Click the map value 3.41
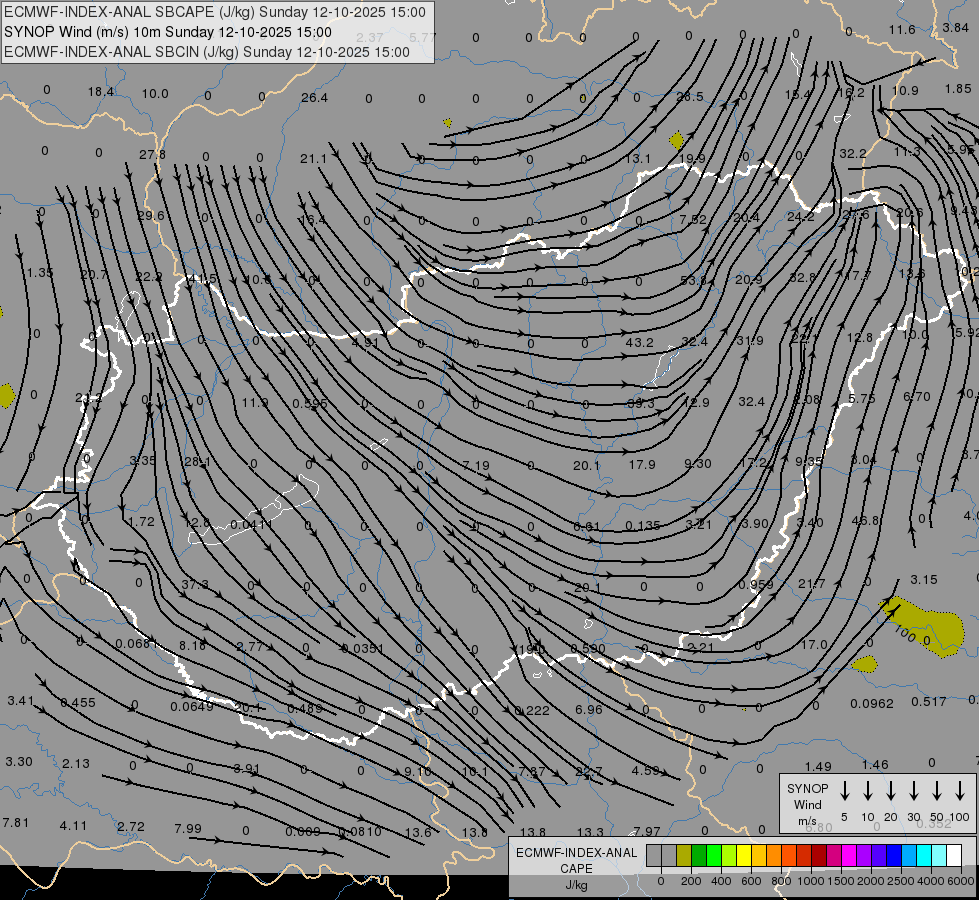979x900 pixels. coord(21,701)
